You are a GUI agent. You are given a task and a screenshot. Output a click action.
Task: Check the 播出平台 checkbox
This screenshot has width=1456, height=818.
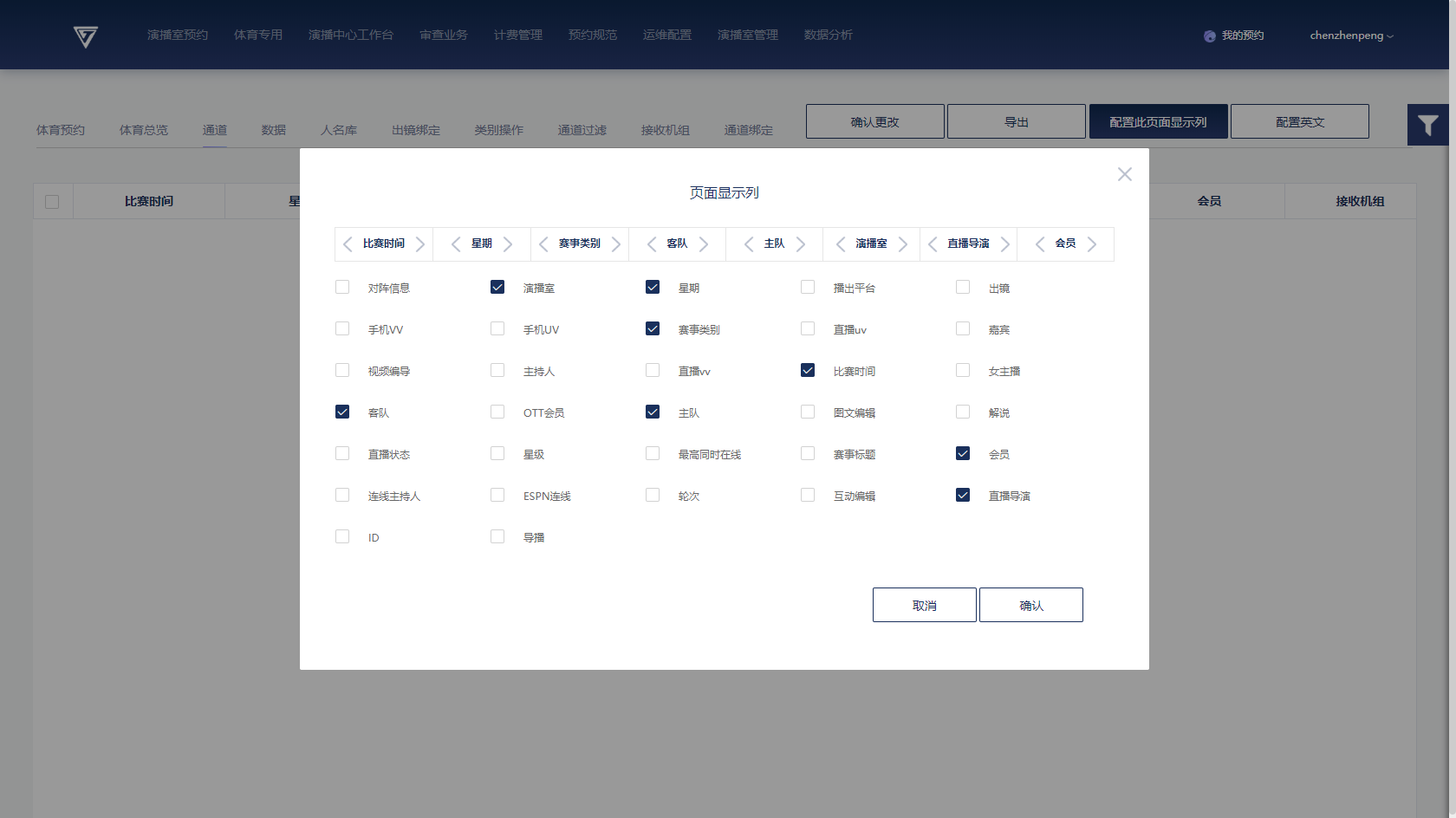808,287
